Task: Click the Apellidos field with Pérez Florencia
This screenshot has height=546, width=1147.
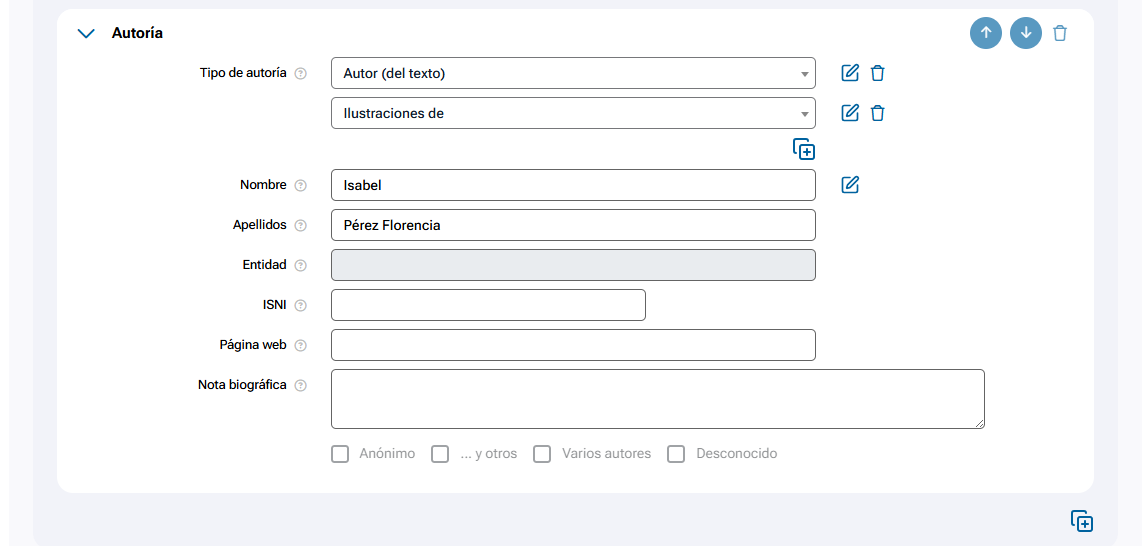Action: pos(573,225)
